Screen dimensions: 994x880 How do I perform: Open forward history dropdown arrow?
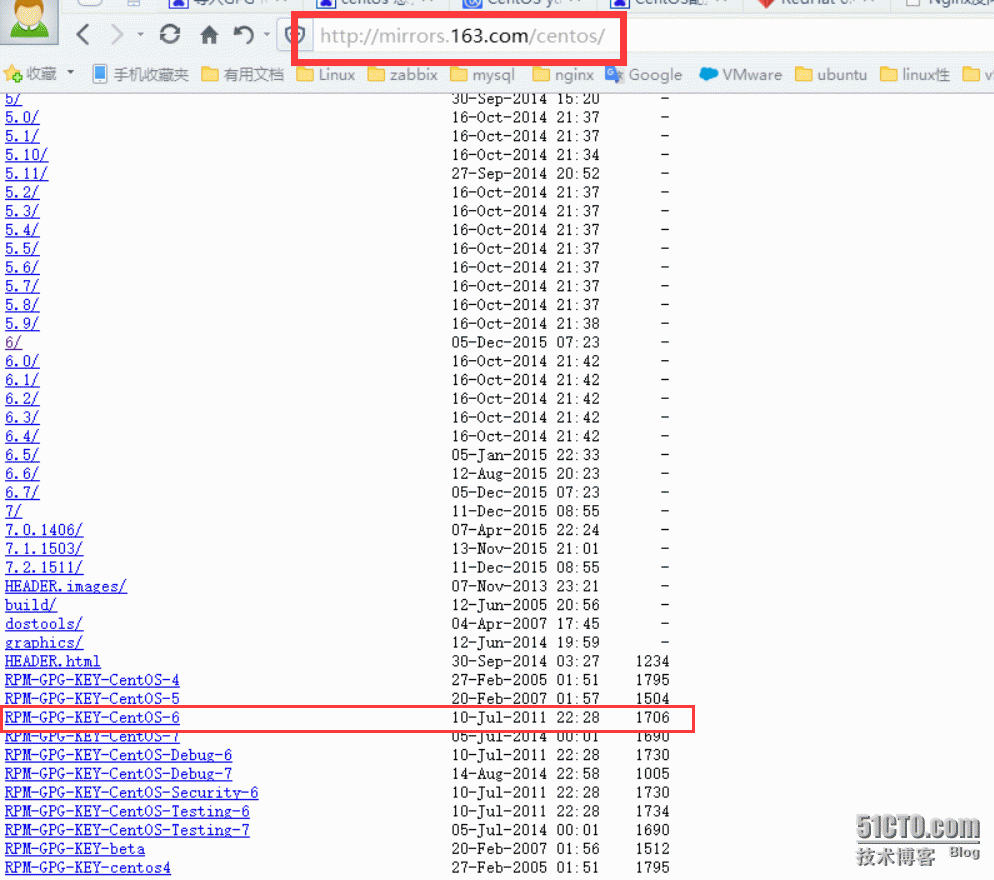[x=140, y=35]
